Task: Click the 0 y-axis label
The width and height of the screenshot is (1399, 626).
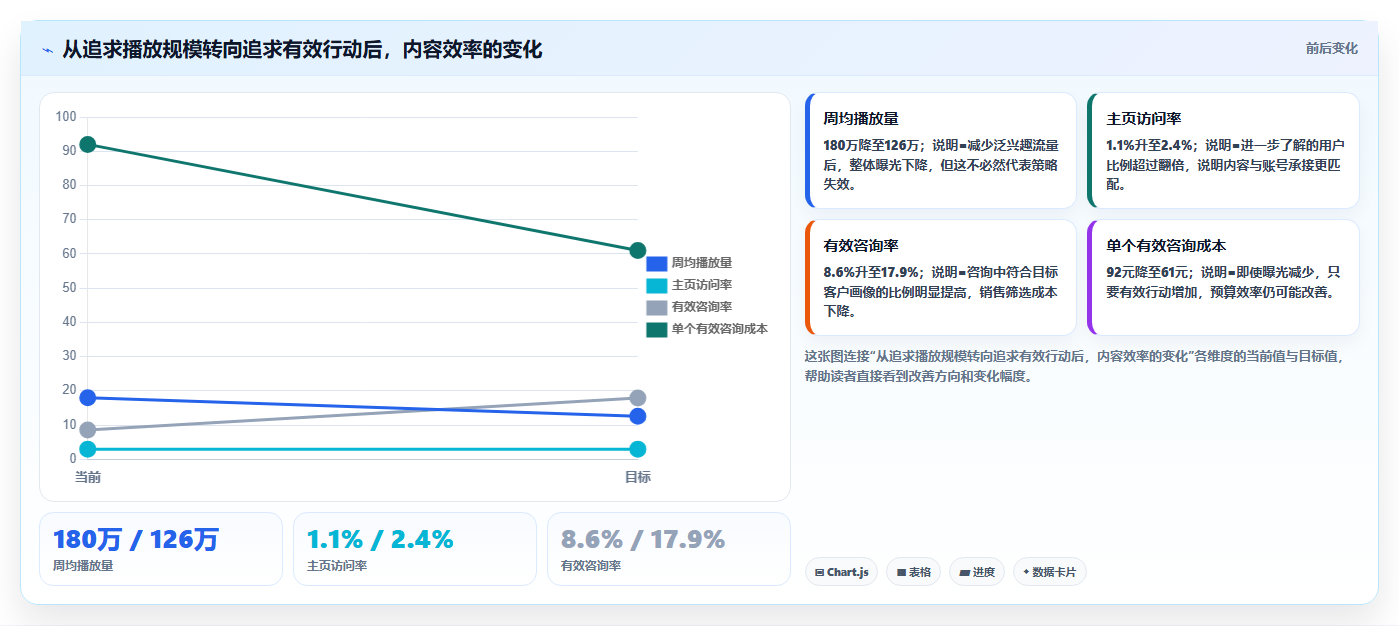Action: [x=72, y=459]
